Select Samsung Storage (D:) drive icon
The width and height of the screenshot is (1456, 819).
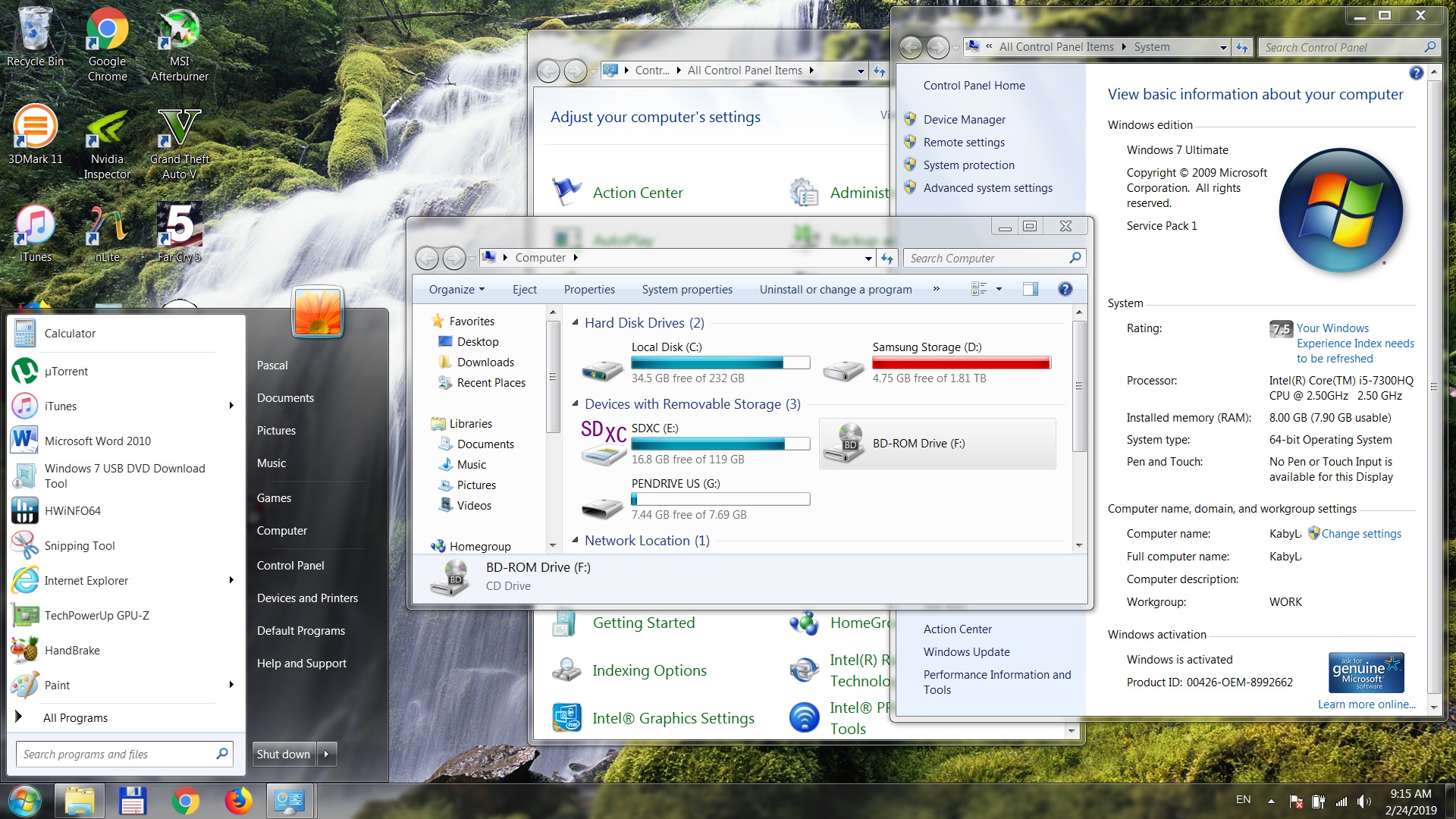[x=843, y=370]
